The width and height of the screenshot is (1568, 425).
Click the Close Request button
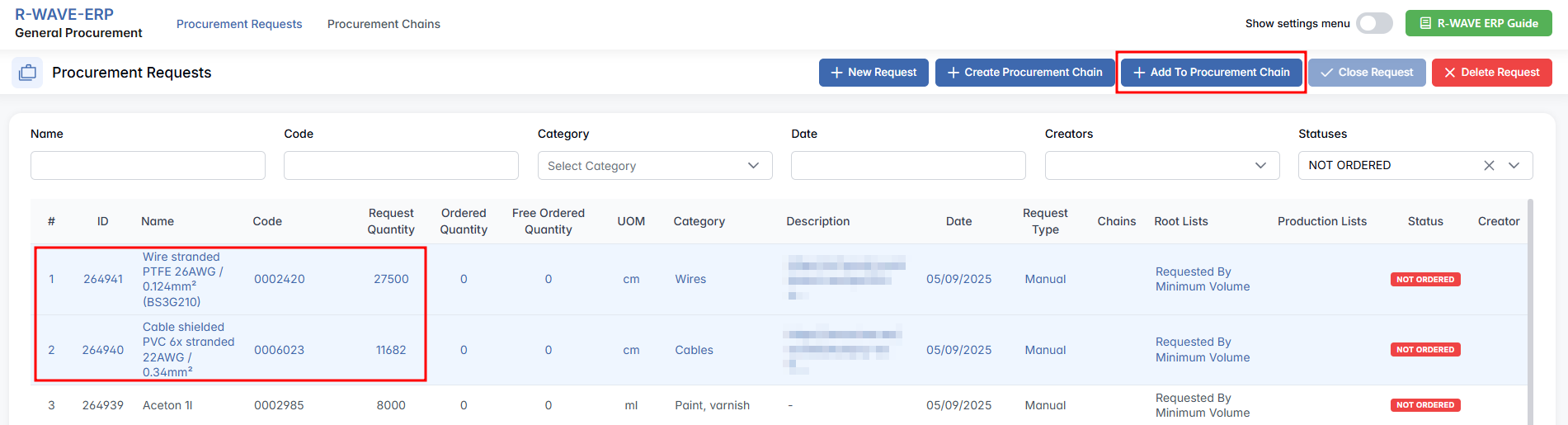(1367, 73)
